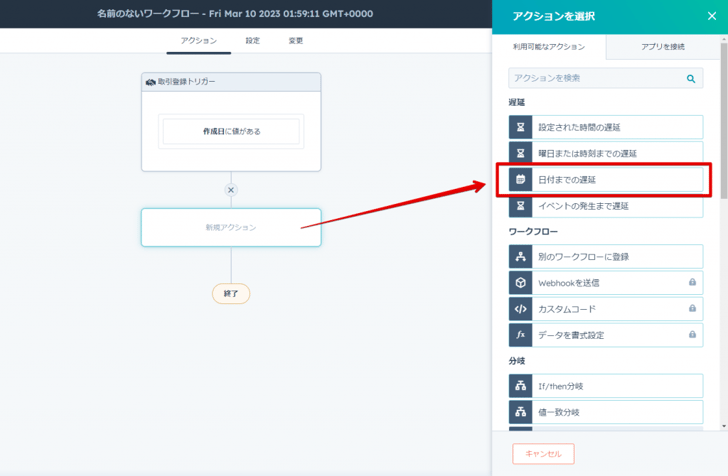
Task: Select Webhookを送信 action
Action: click(x=606, y=283)
